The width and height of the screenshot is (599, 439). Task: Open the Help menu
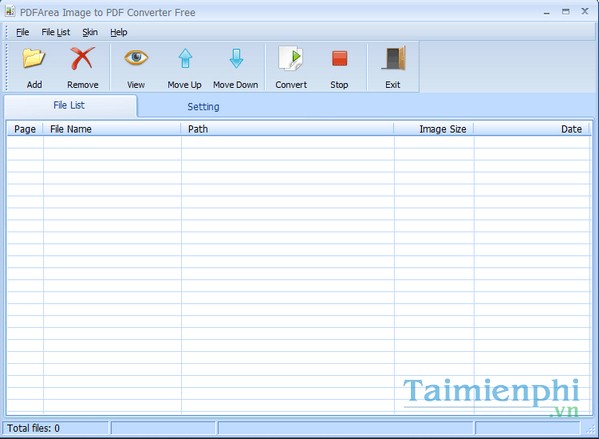118,32
